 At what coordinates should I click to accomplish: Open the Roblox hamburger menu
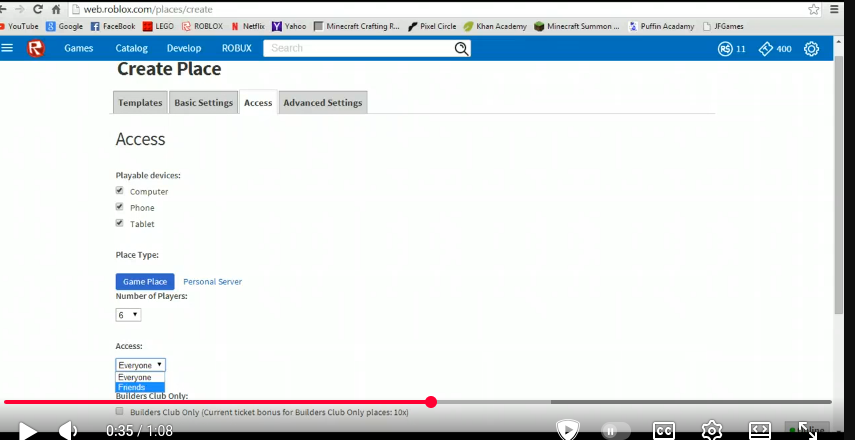click(8, 48)
